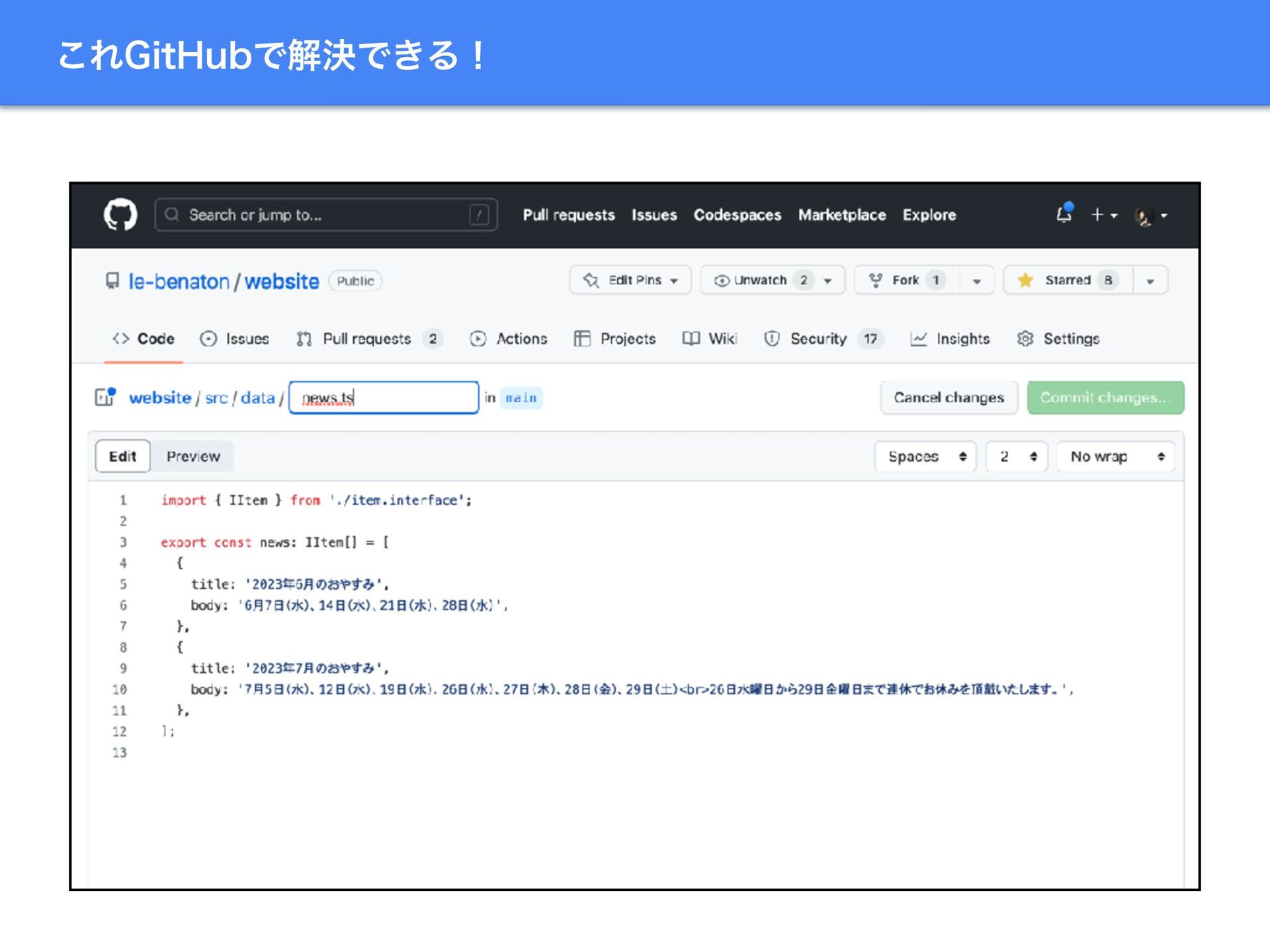Expand the plus create-new menu
1270x952 pixels.
(x=1104, y=215)
